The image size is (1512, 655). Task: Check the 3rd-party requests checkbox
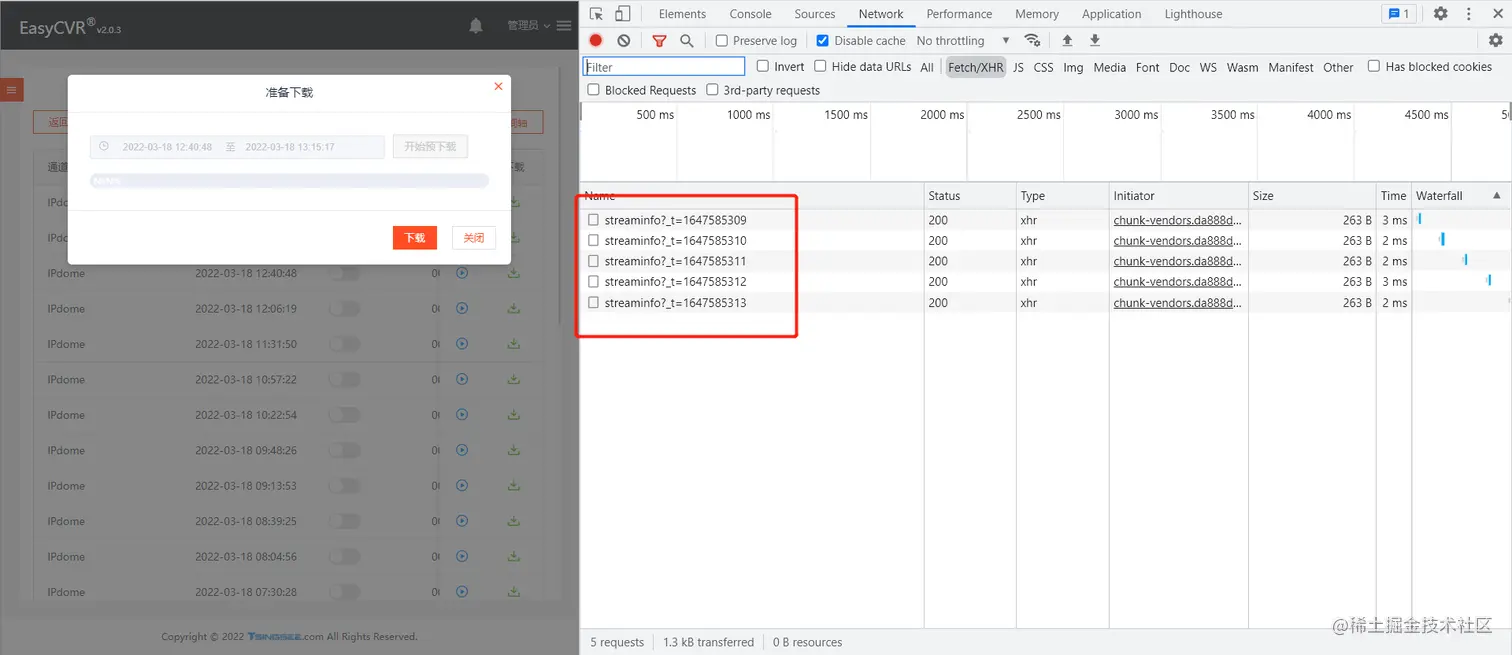[x=712, y=90]
